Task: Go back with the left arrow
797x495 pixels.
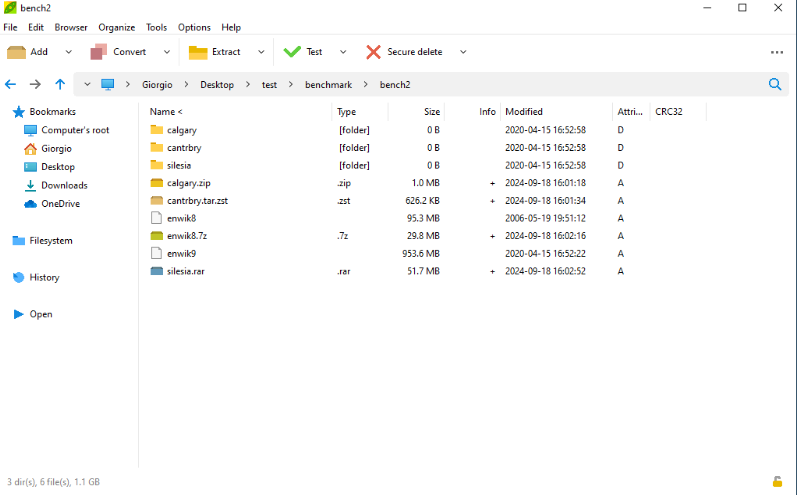Action: tap(10, 84)
